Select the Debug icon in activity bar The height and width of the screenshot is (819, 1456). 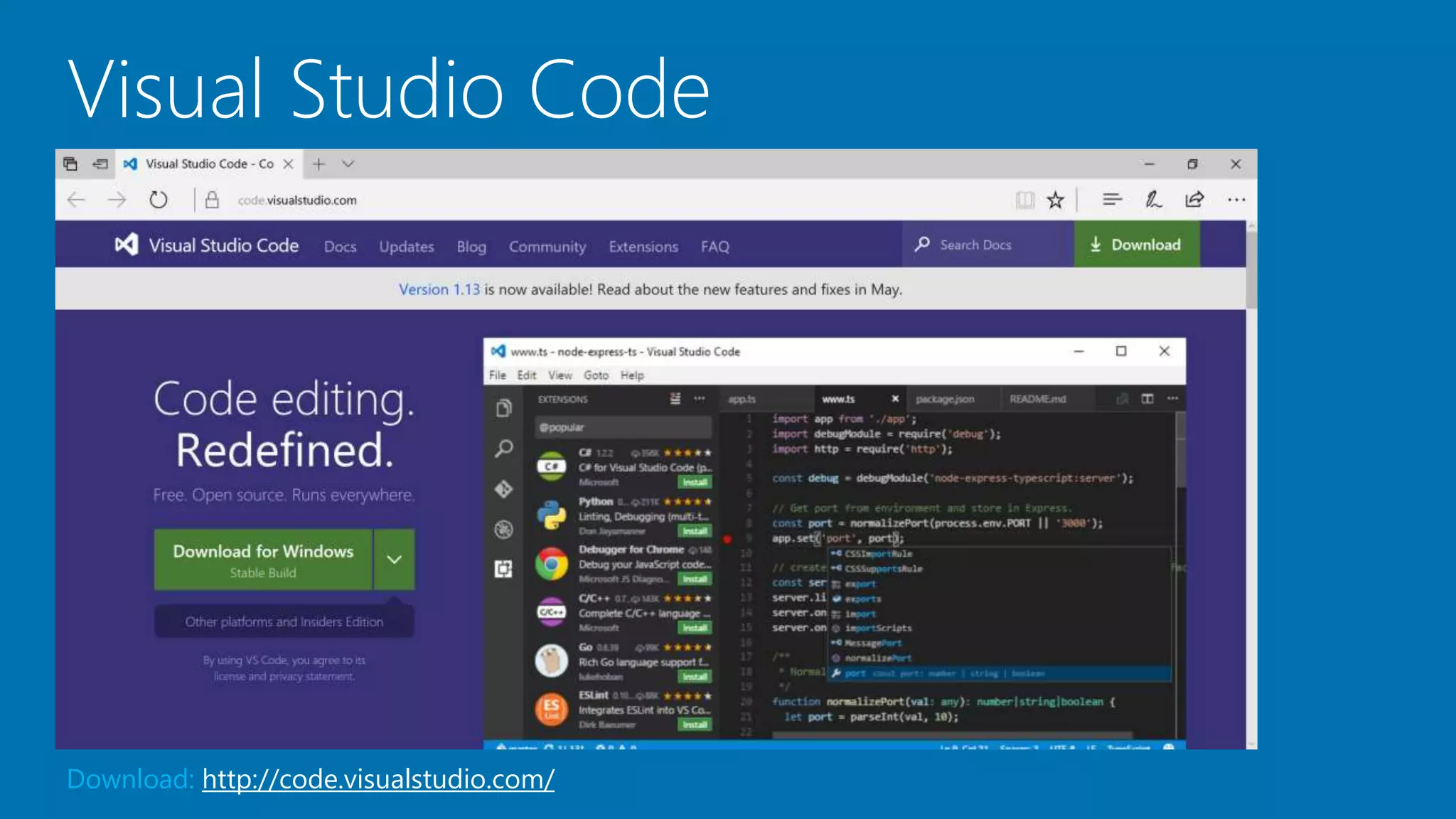[504, 530]
